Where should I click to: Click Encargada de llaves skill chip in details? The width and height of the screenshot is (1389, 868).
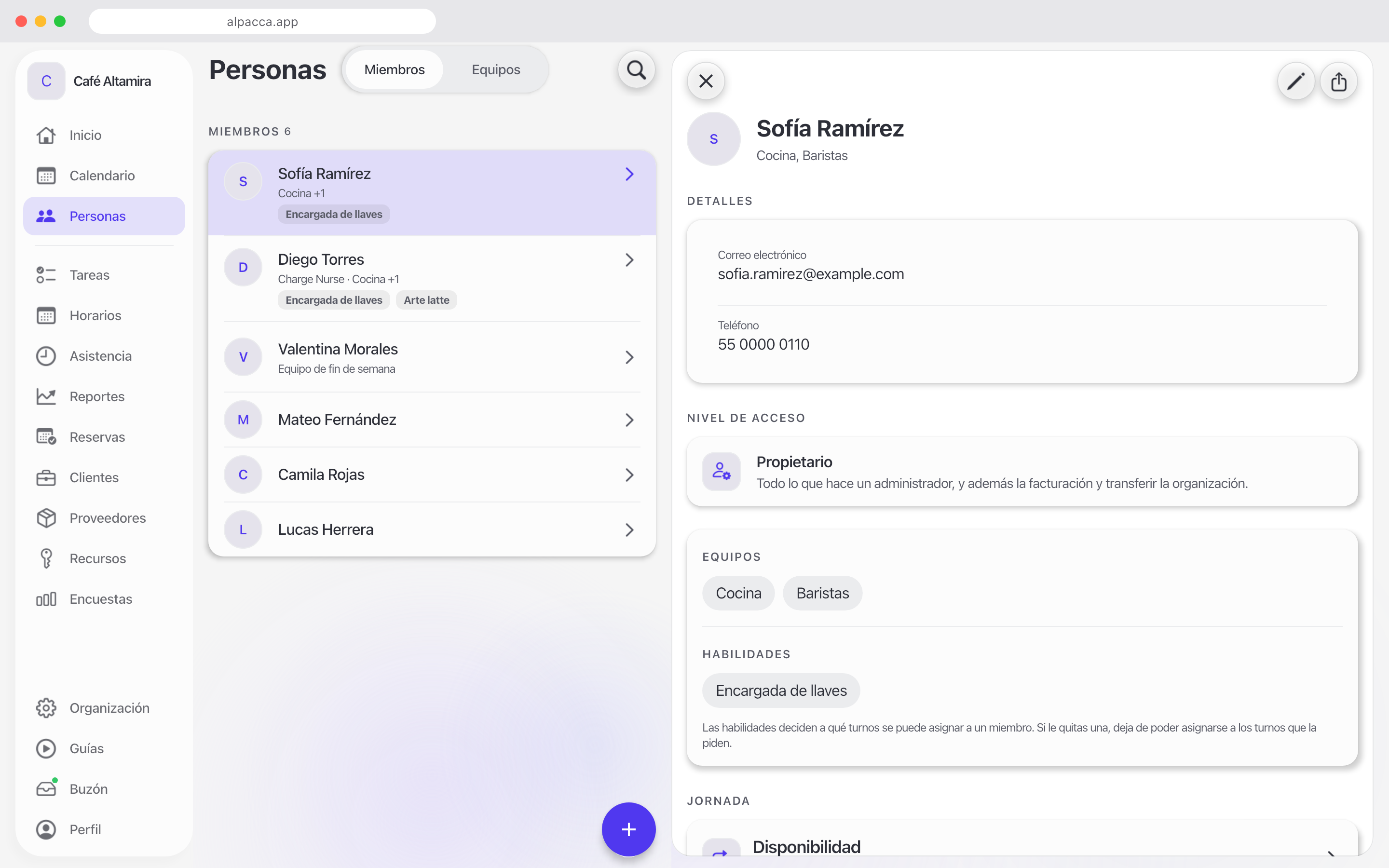(781, 690)
